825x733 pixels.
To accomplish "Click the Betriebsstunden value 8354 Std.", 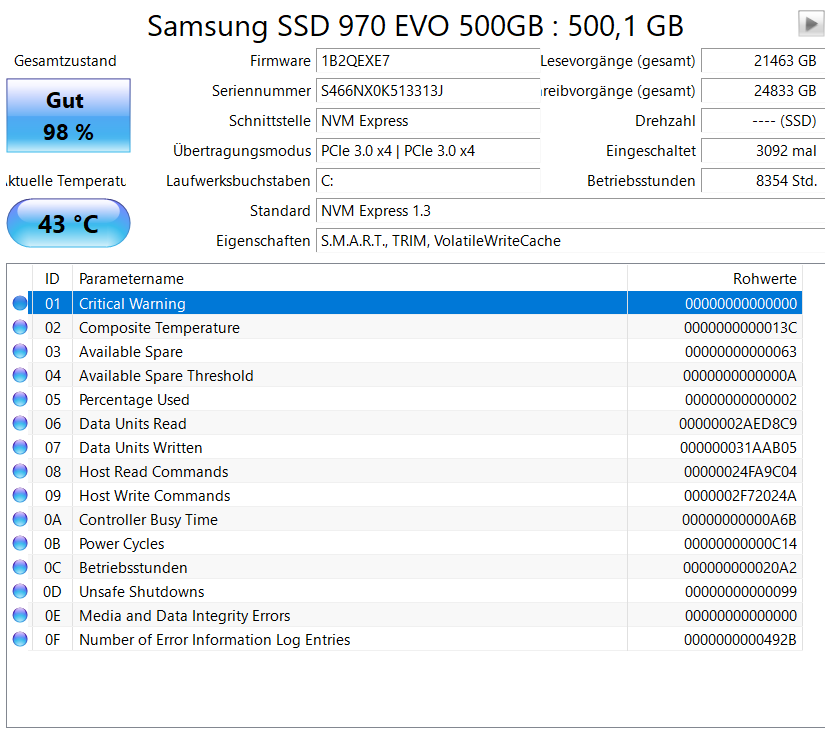I will [x=763, y=181].
